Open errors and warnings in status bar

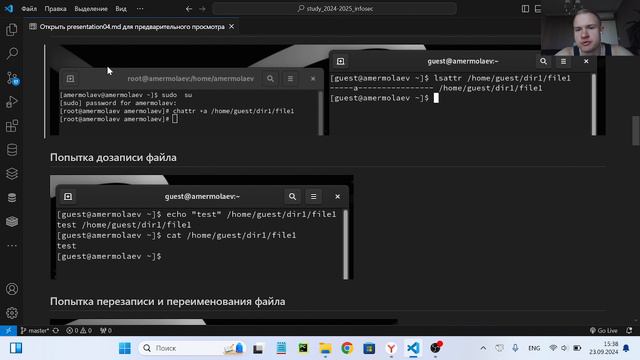(79, 331)
